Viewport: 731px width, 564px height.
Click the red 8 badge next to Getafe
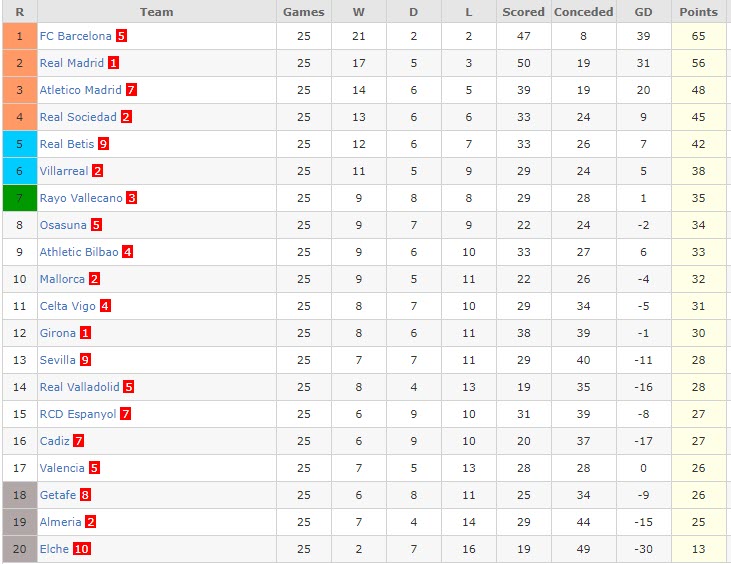tap(85, 495)
